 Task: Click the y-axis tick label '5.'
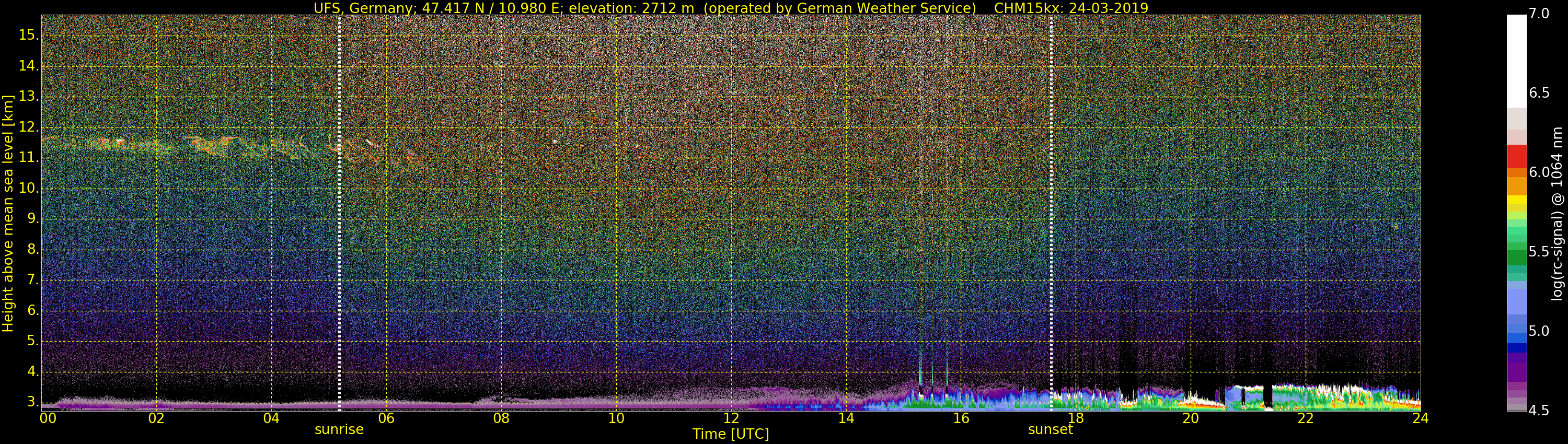point(33,341)
